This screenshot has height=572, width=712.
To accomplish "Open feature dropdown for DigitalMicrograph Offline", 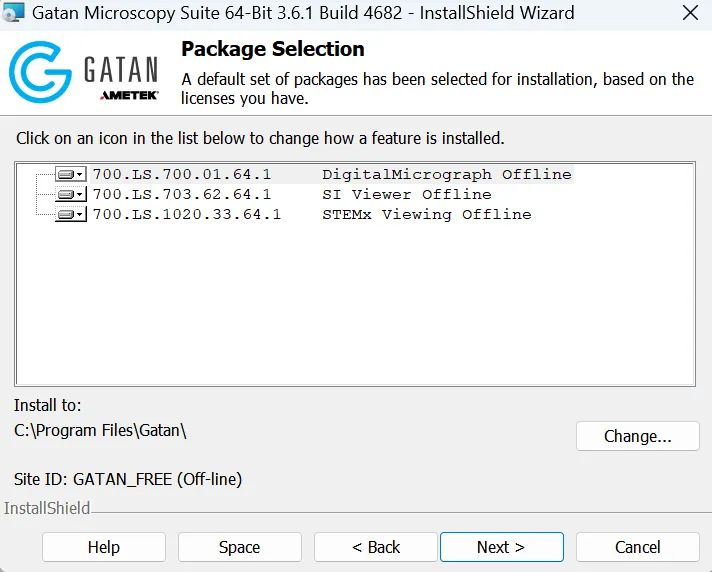I will click(x=71, y=174).
